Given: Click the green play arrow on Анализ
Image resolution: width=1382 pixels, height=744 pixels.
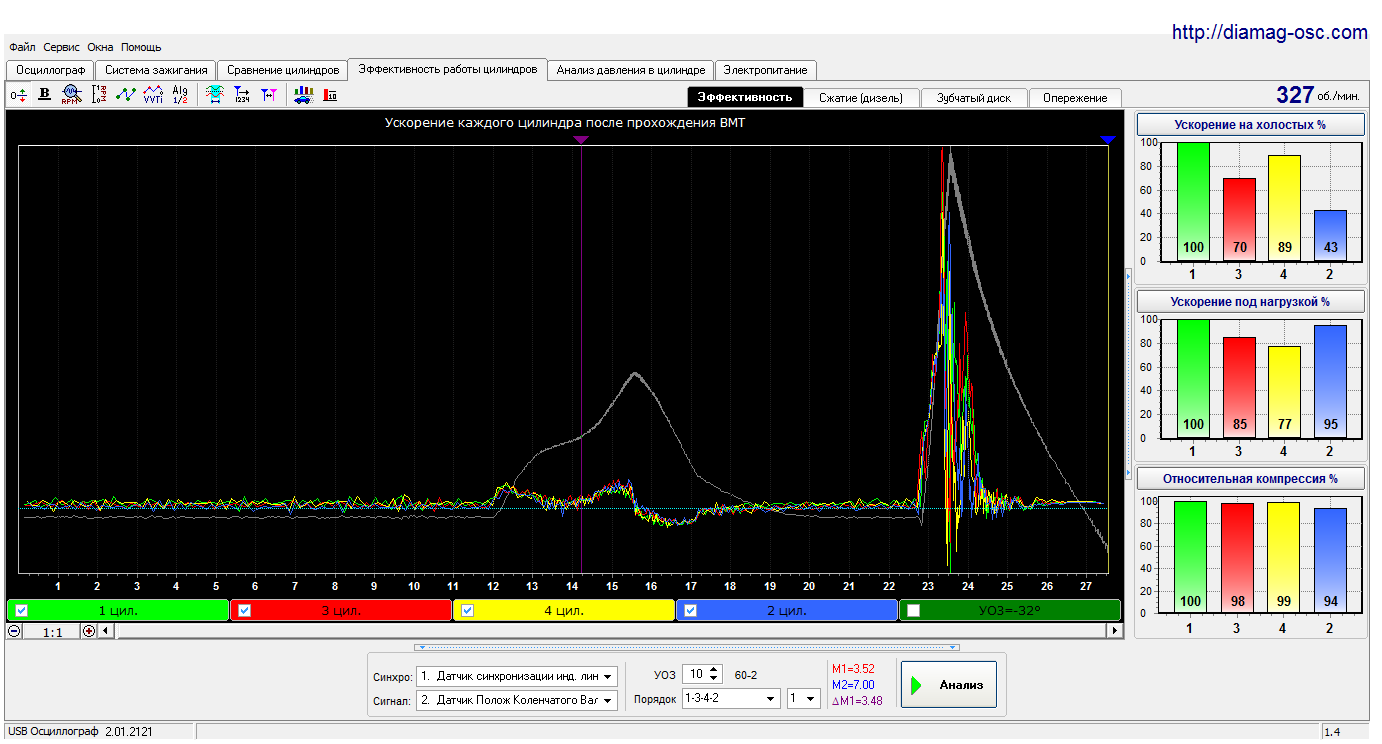Looking at the screenshot, I should pyautogui.click(x=917, y=685).
